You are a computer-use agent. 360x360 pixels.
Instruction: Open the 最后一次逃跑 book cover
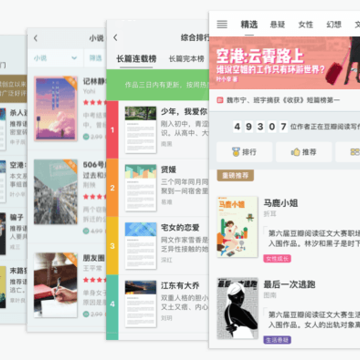pos(237,308)
